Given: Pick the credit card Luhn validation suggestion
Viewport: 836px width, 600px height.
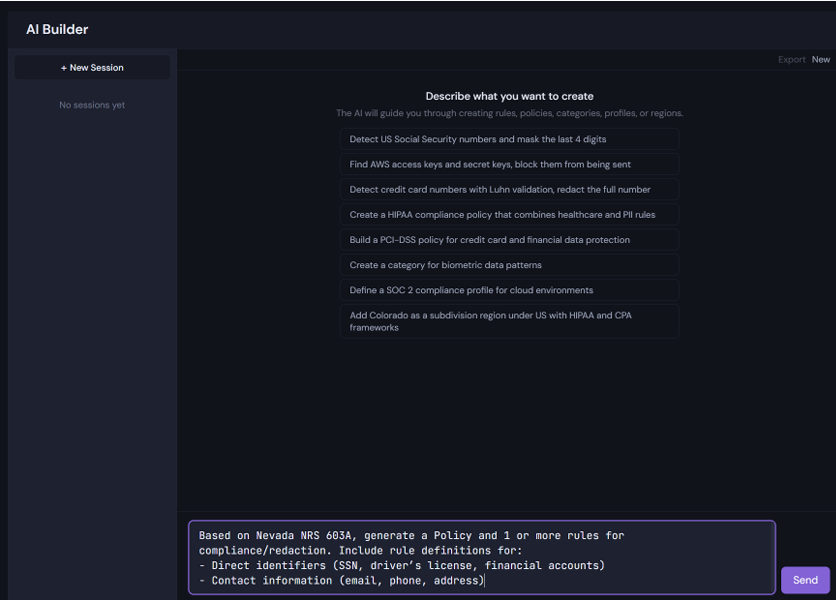Looking at the screenshot, I should pyautogui.click(x=509, y=189).
